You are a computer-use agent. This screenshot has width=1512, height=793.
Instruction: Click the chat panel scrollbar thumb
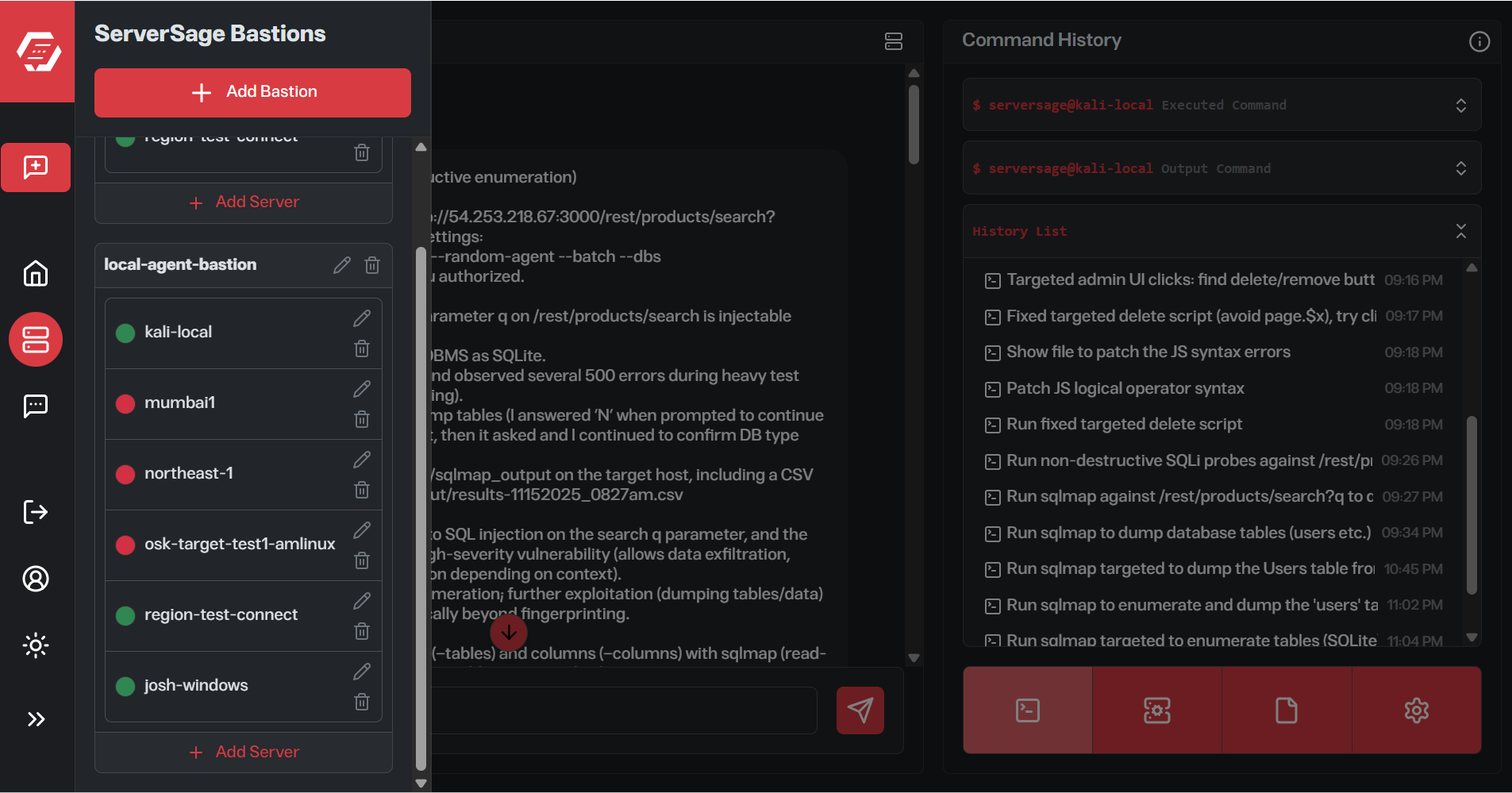click(x=914, y=125)
